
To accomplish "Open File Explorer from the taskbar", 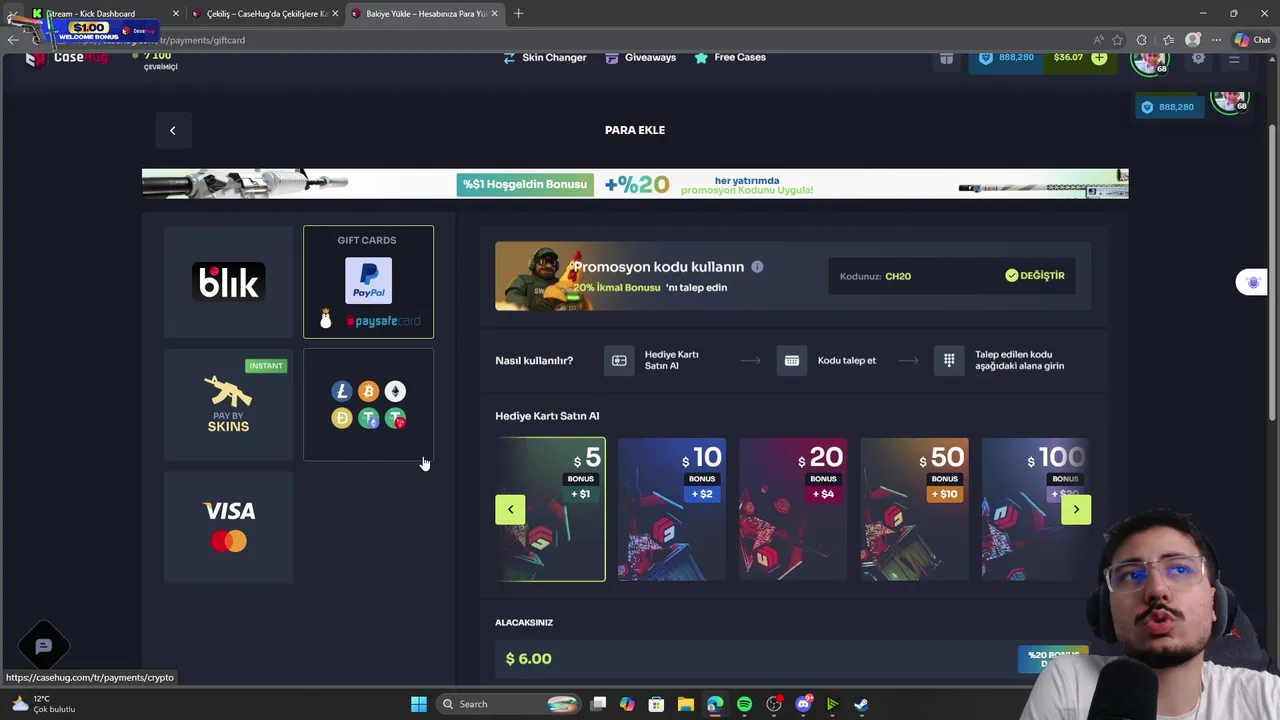I will pos(686,704).
